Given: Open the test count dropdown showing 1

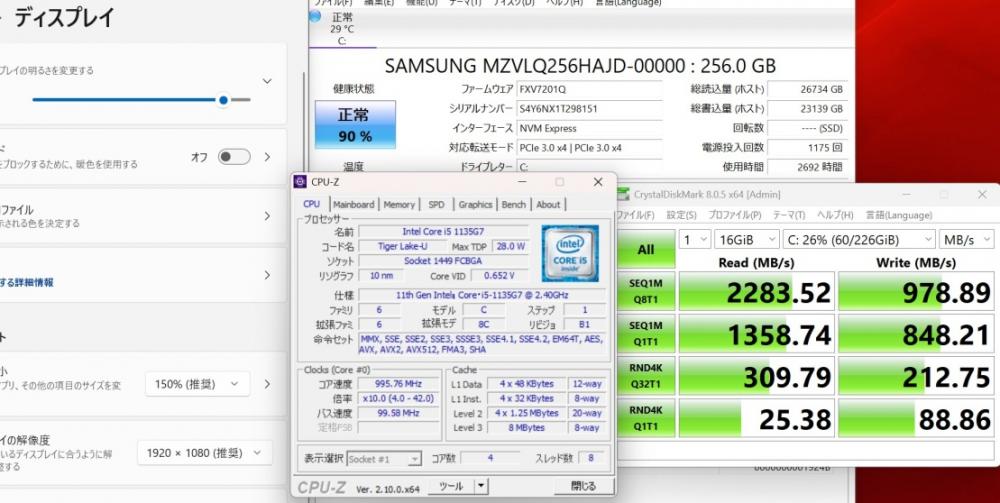Looking at the screenshot, I should [x=695, y=240].
